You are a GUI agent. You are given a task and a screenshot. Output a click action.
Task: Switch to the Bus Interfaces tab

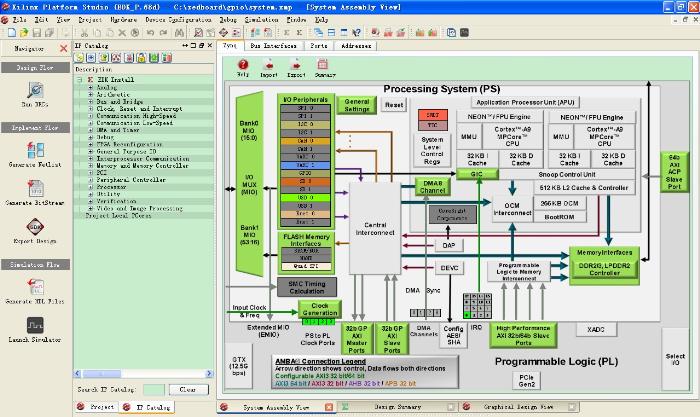273,46
